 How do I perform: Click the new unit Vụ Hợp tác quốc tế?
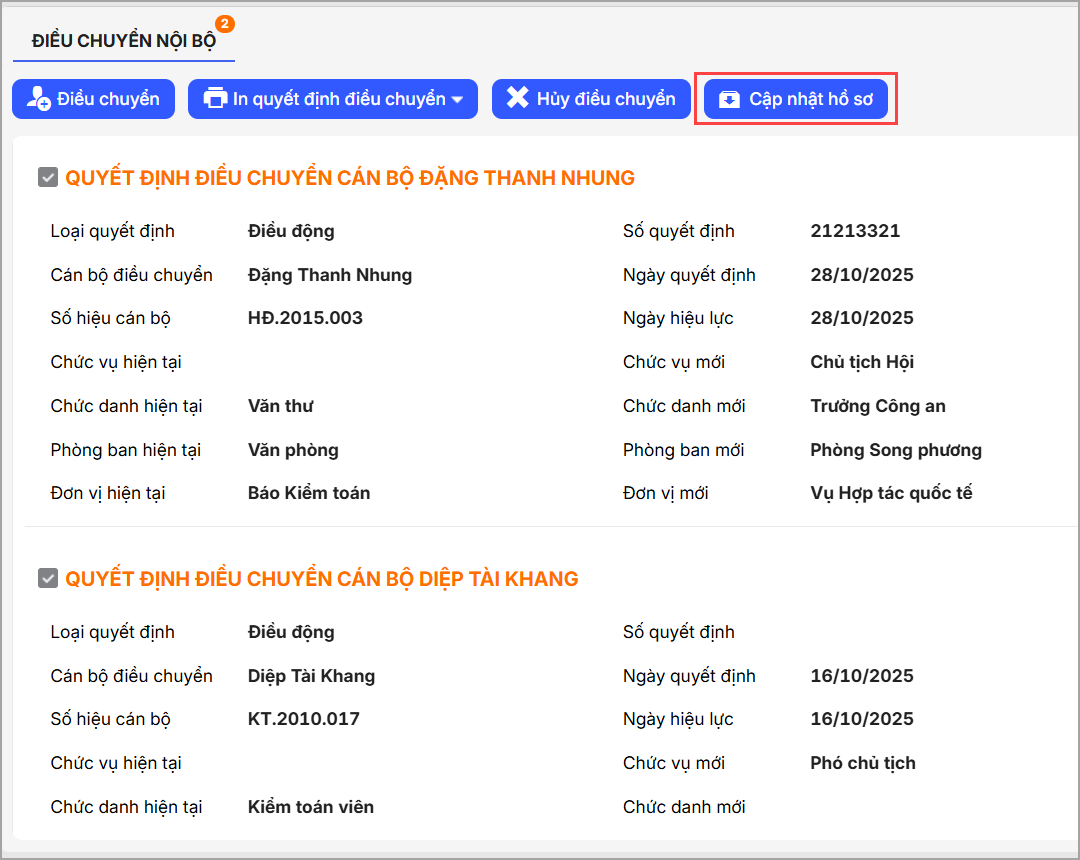(x=891, y=493)
